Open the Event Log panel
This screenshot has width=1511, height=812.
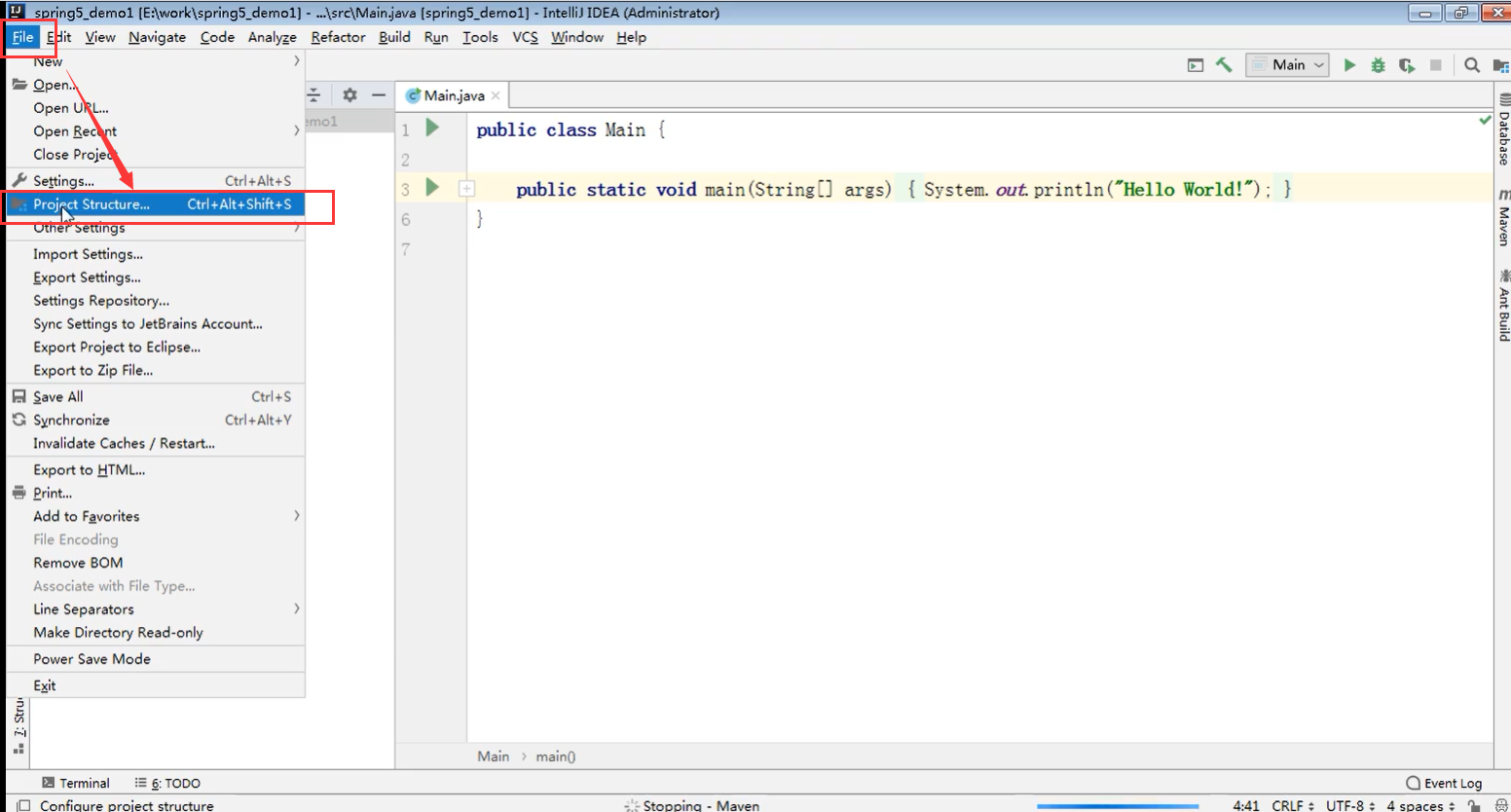(1444, 783)
